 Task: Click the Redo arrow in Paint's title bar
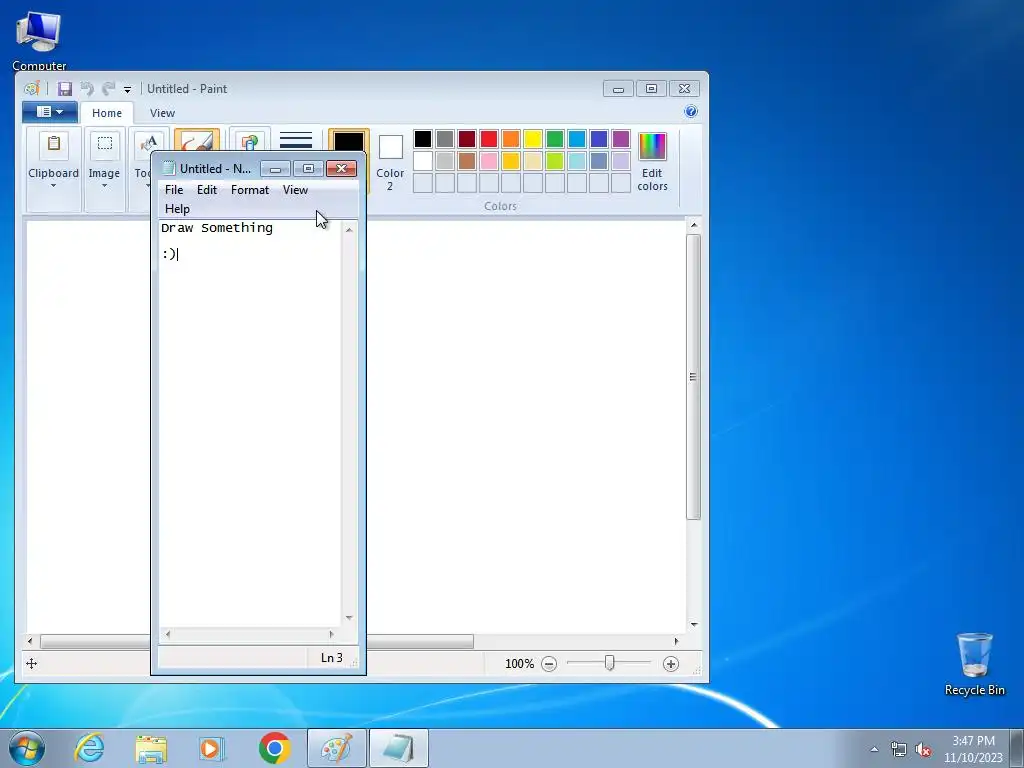[x=108, y=89]
